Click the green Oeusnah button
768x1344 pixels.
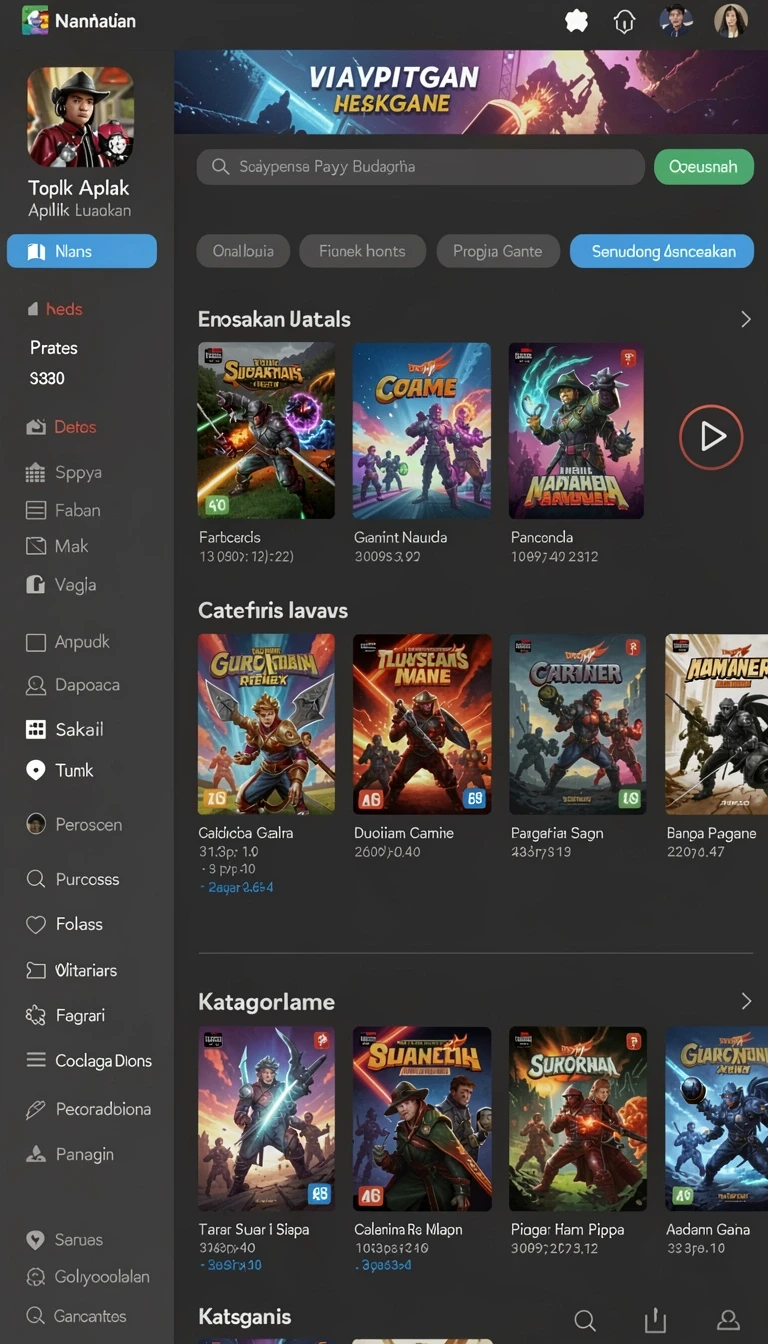coord(704,166)
